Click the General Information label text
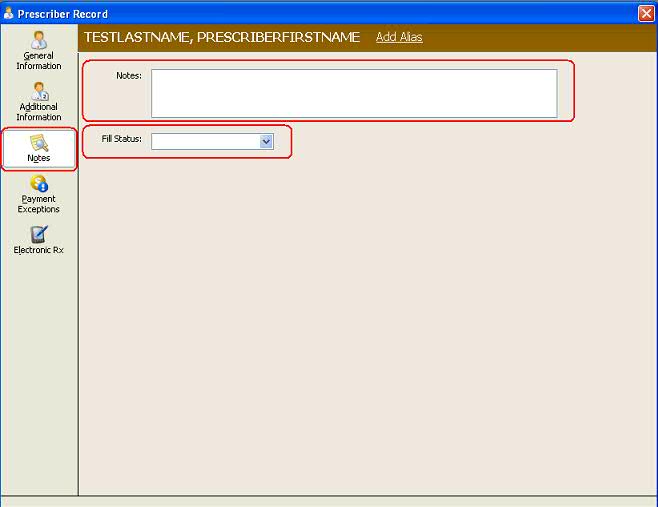Image resolution: width=658 pixels, height=507 pixels. pos(39,61)
